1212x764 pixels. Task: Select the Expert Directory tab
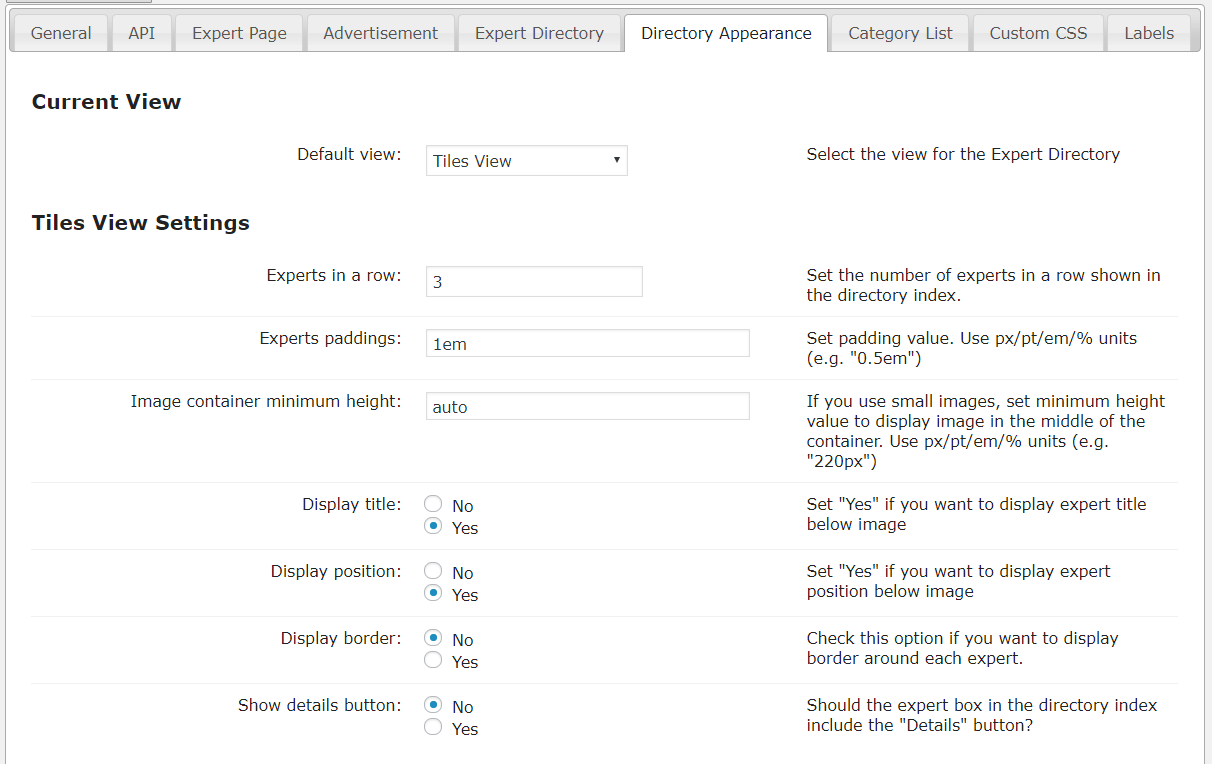click(539, 33)
